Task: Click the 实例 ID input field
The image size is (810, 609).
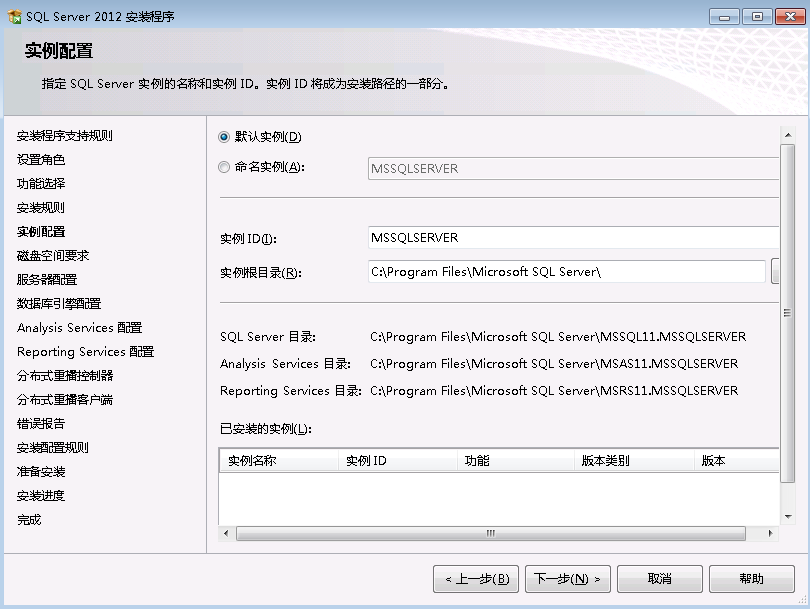Action: 573,238
